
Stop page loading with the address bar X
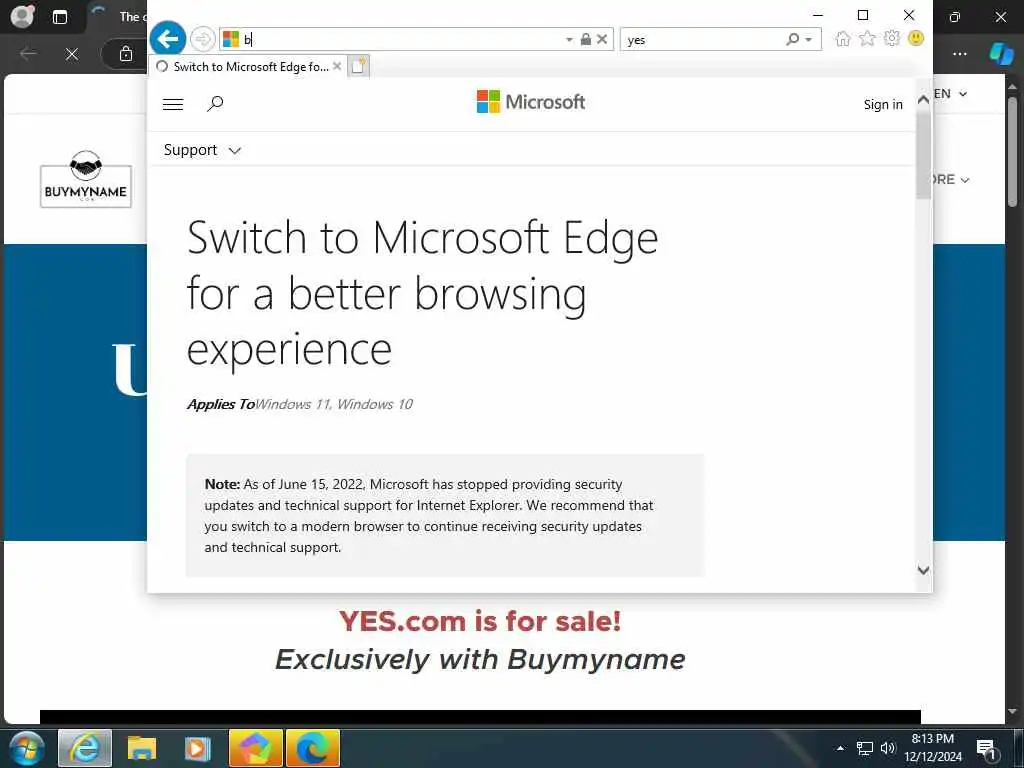(602, 39)
